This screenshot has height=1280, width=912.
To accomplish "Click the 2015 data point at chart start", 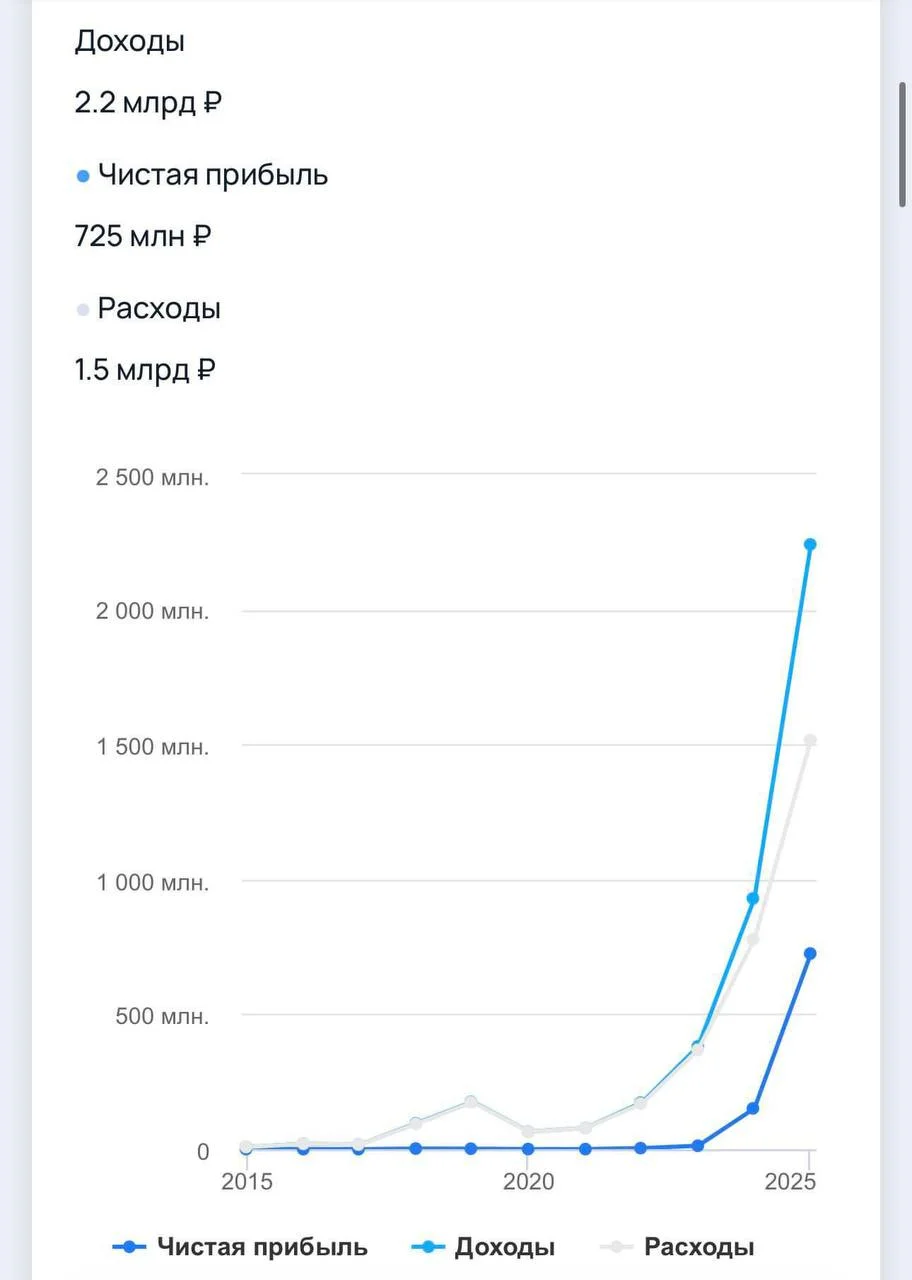I will pyautogui.click(x=246, y=1147).
